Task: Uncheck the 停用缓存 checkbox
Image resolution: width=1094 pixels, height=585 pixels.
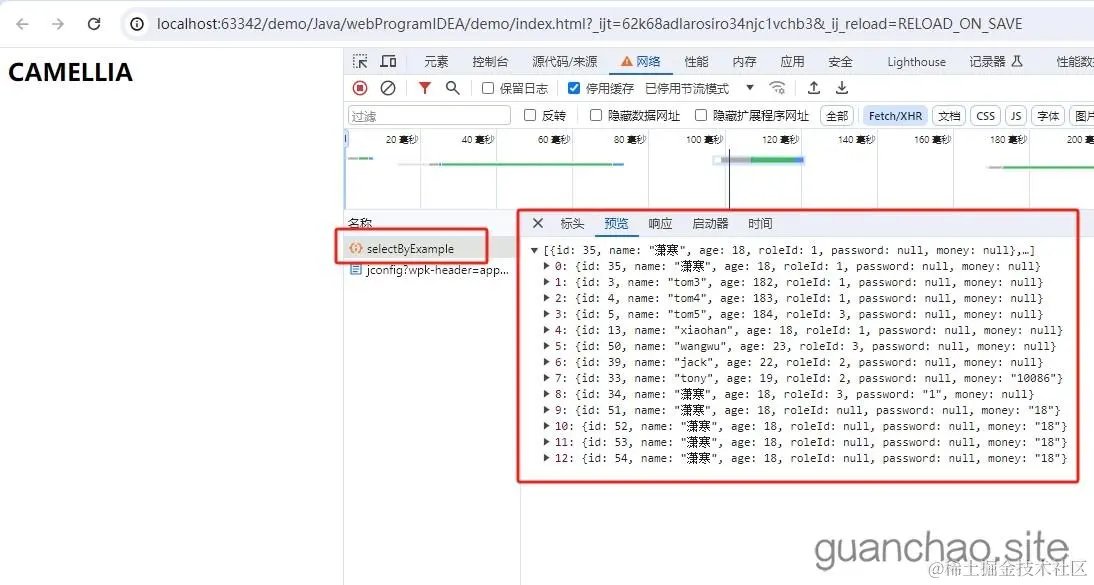Action: pyautogui.click(x=574, y=88)
